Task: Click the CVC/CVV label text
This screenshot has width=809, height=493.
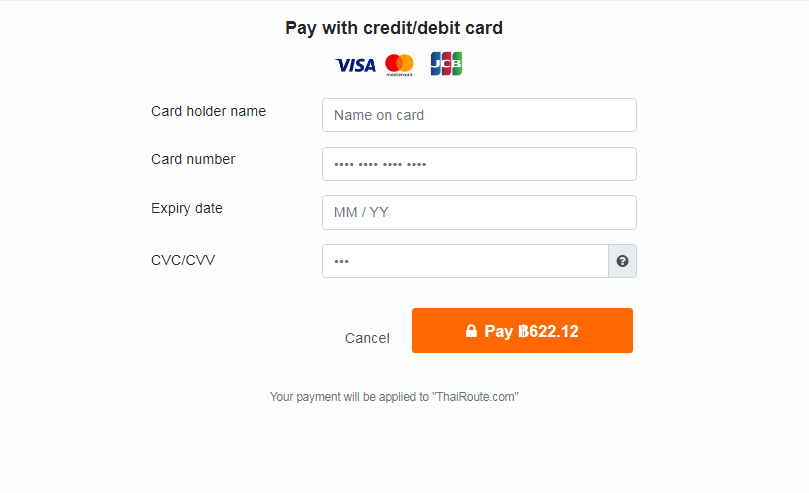Action: (183, 260)
